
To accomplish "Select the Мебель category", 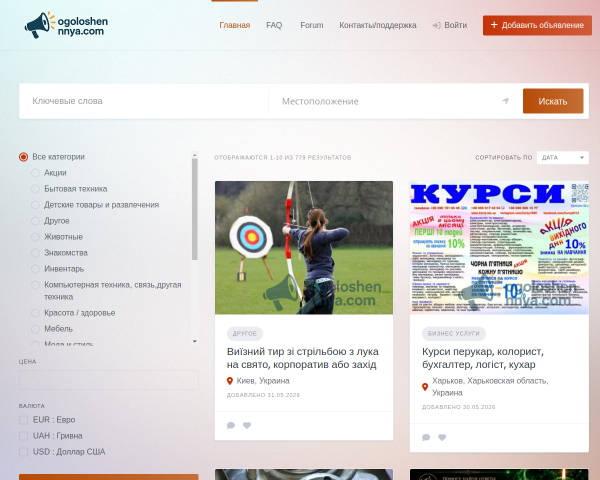I will (x=35, y=329).
